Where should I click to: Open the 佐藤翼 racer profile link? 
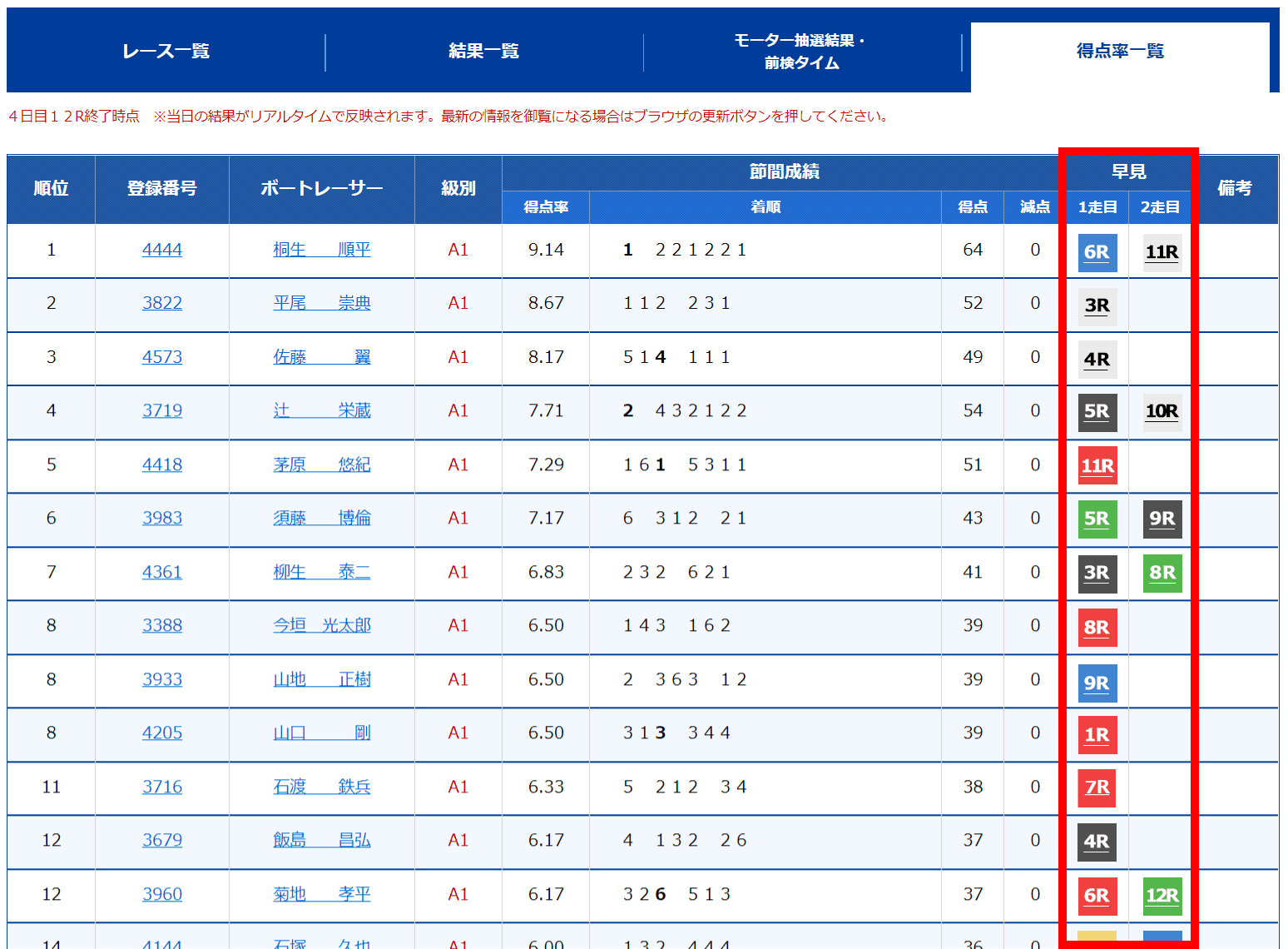click(322, 356)
